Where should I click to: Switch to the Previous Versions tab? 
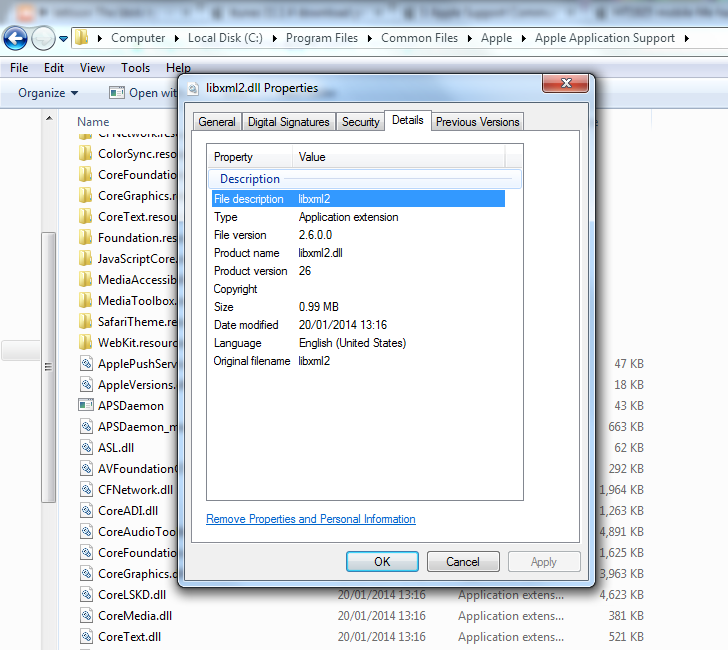[477, 122]
